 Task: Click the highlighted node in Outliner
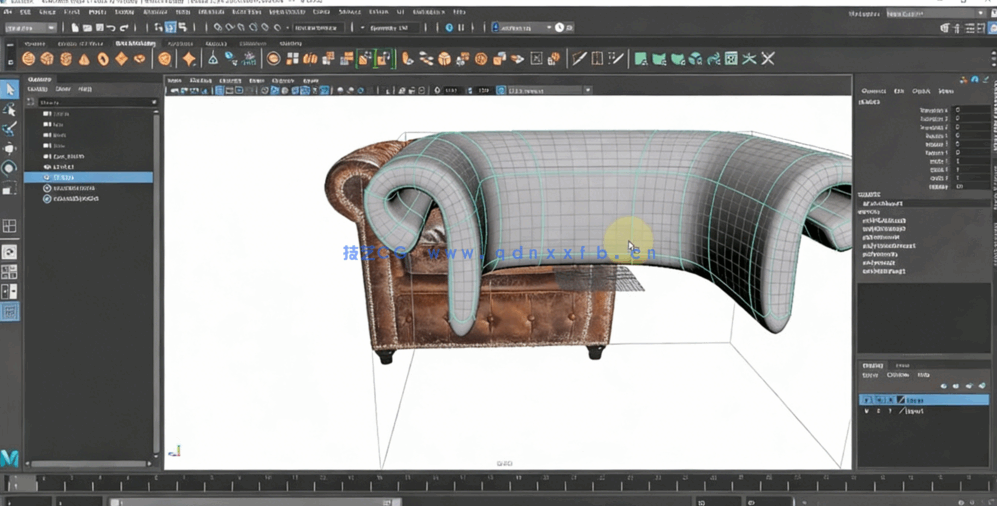tap(88, 177)
